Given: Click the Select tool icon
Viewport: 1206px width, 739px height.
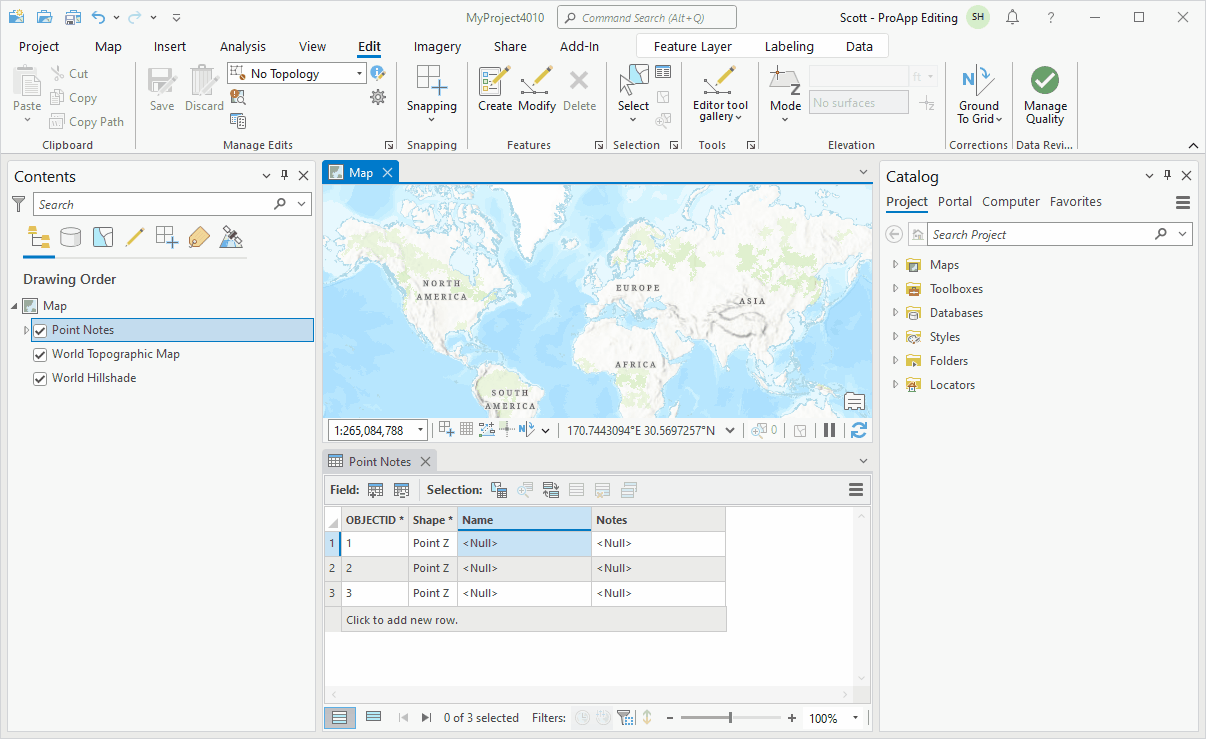Looking at the screenshot, I should (633, 82).
